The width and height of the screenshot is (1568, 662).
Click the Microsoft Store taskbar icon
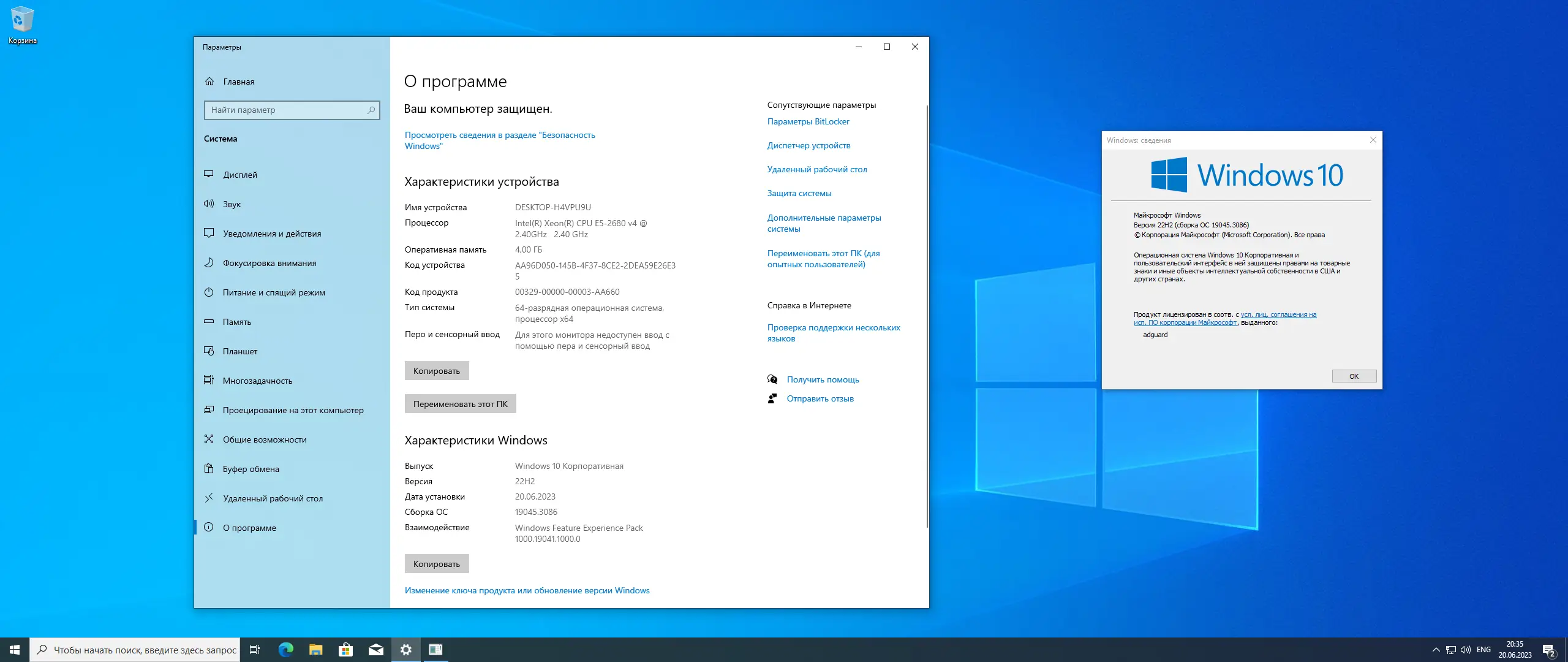coord(345,650)
